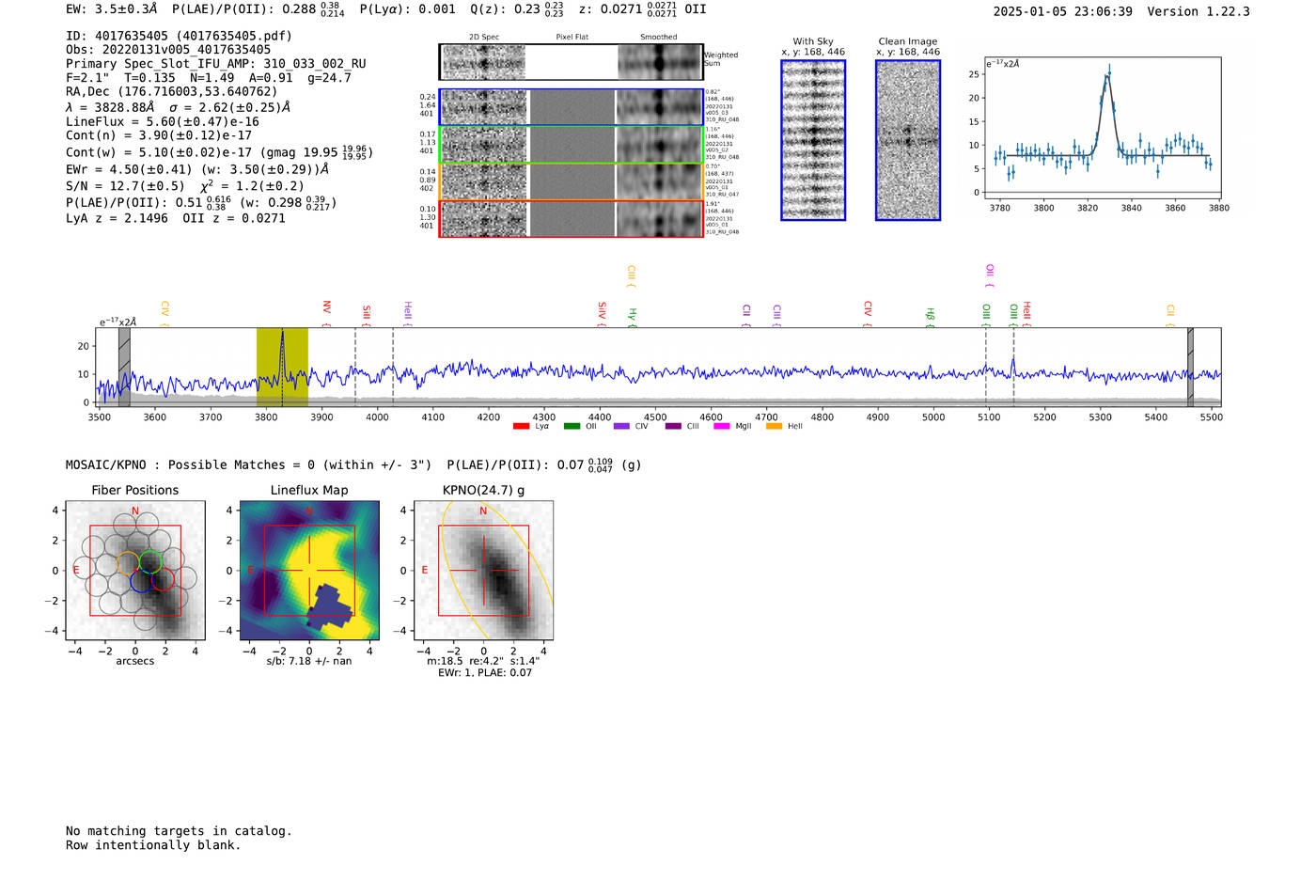The width and height of the screenshot is (1316, 896).
Task: Click the orange HeII legend swatch
Action: pos(774,426)
